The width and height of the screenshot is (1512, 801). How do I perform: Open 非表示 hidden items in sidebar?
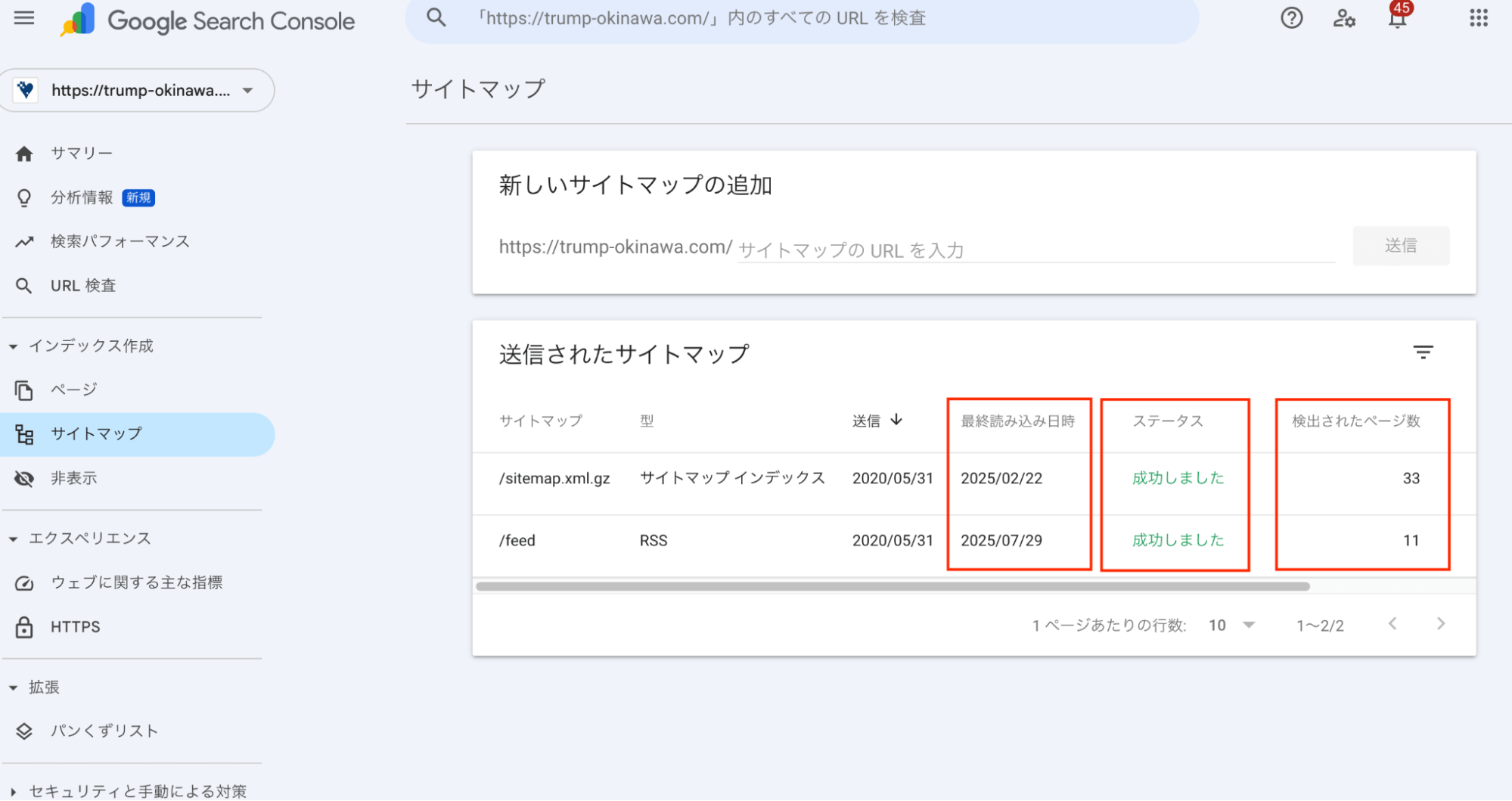tap(73, 478)
